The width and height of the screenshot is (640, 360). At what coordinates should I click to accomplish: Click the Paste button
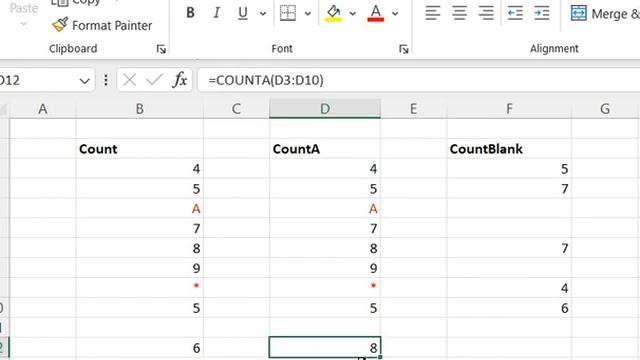[x=24, y=8]
